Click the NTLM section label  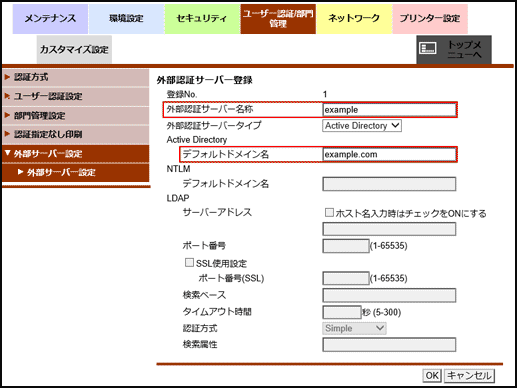pyautogui.click(x=178, y=169)
